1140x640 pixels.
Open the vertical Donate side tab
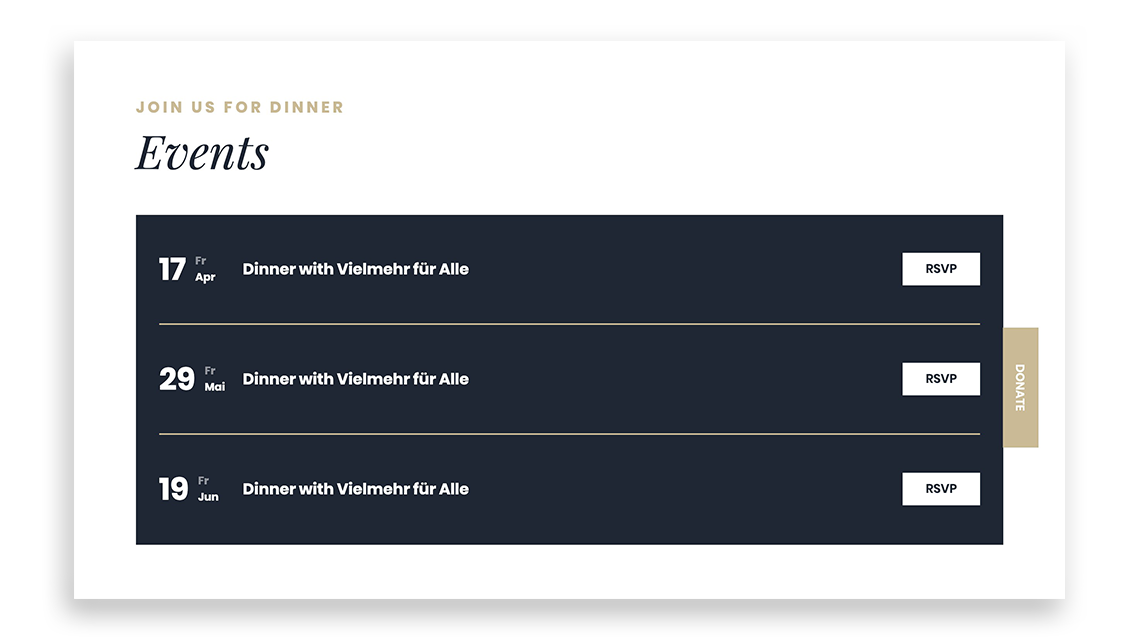click(1020, 387)
